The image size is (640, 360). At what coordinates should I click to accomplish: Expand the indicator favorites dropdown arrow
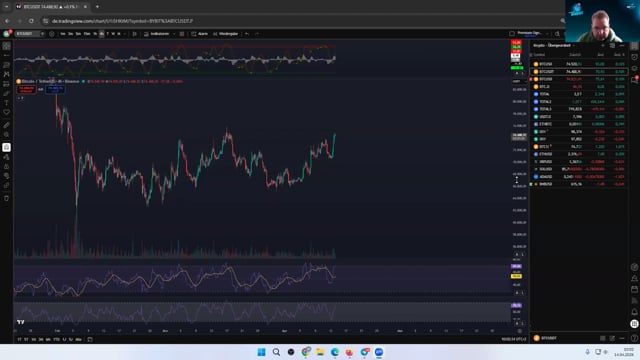click(174, 34)
